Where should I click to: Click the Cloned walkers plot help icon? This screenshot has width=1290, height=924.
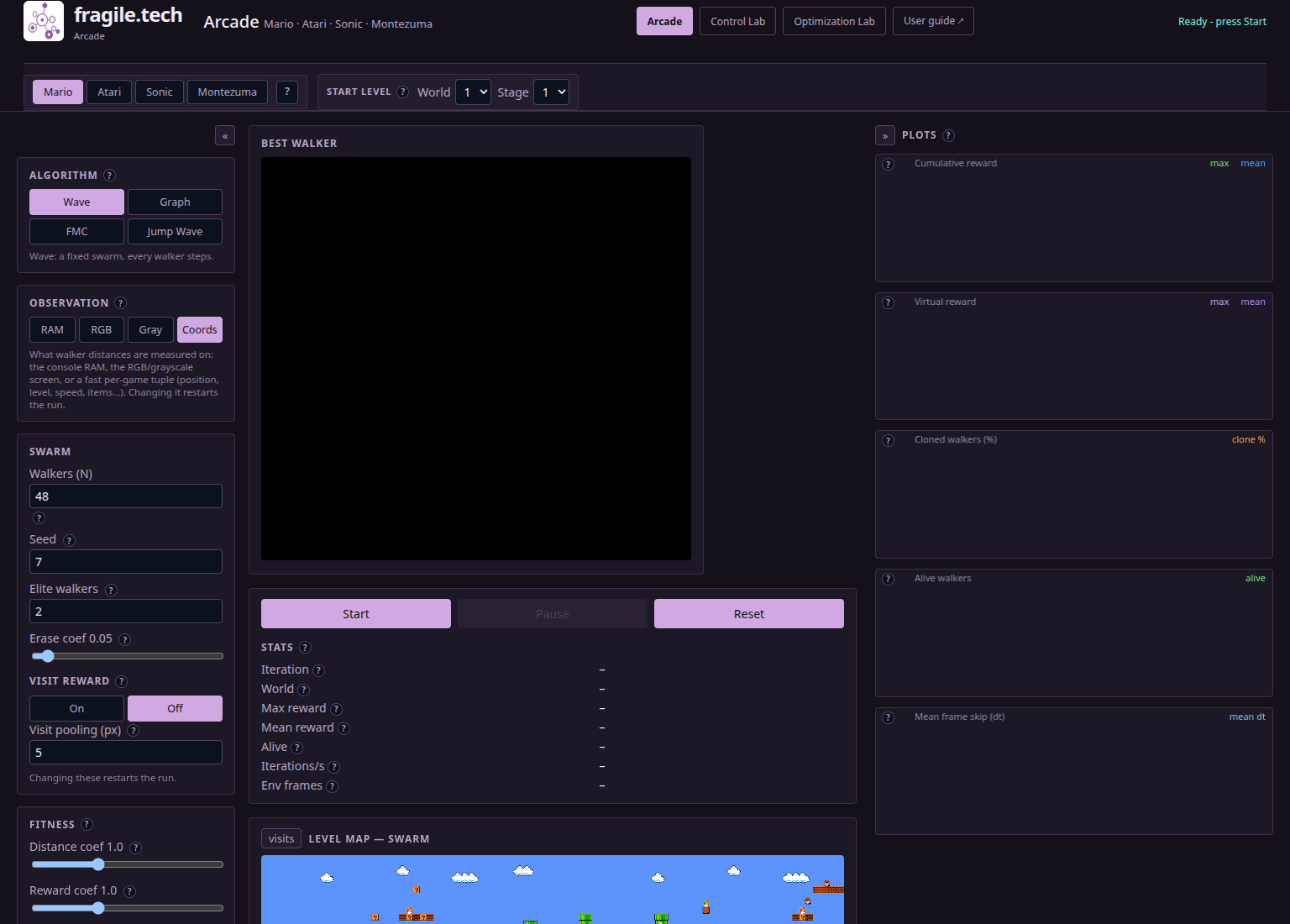click(x=889, y=441)
